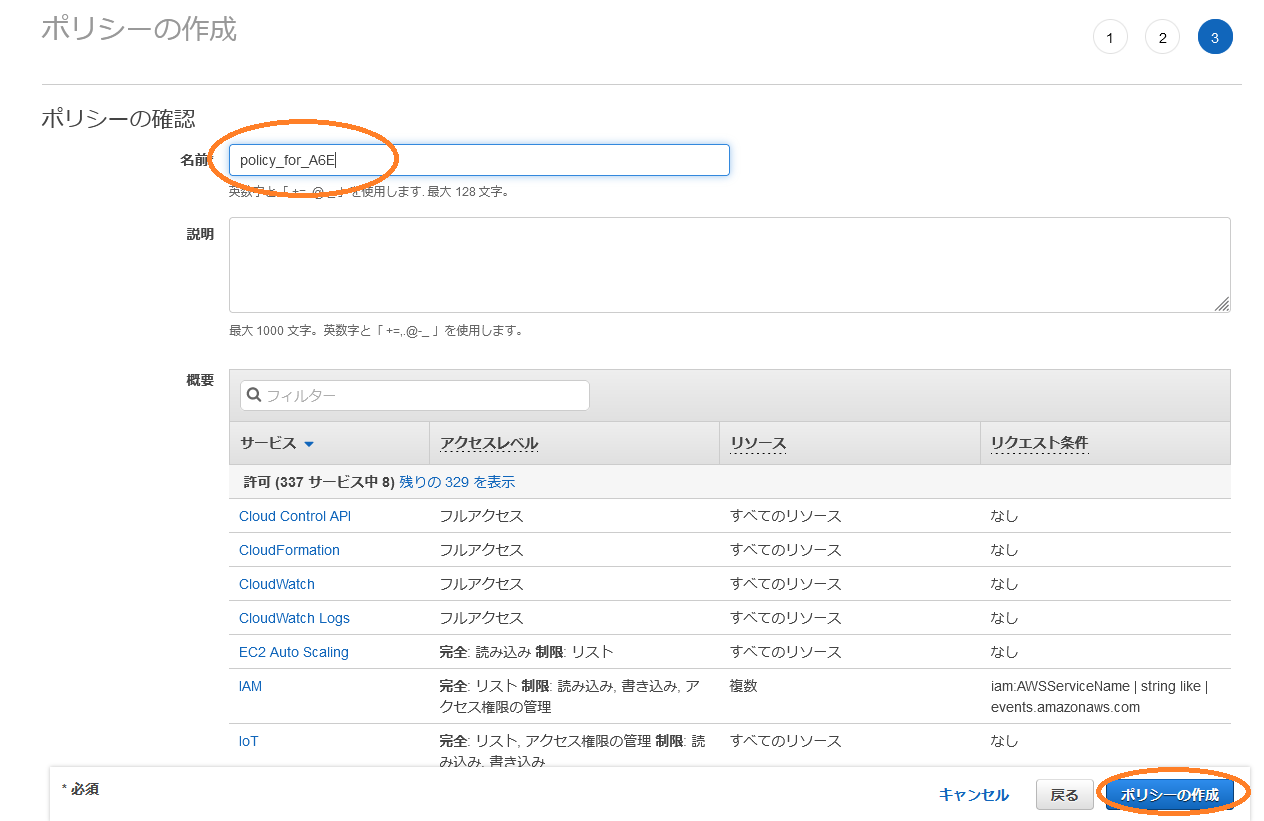Show the remaining 329 services
Screen dimensions: 1264x821
click(x=457, y=482)
